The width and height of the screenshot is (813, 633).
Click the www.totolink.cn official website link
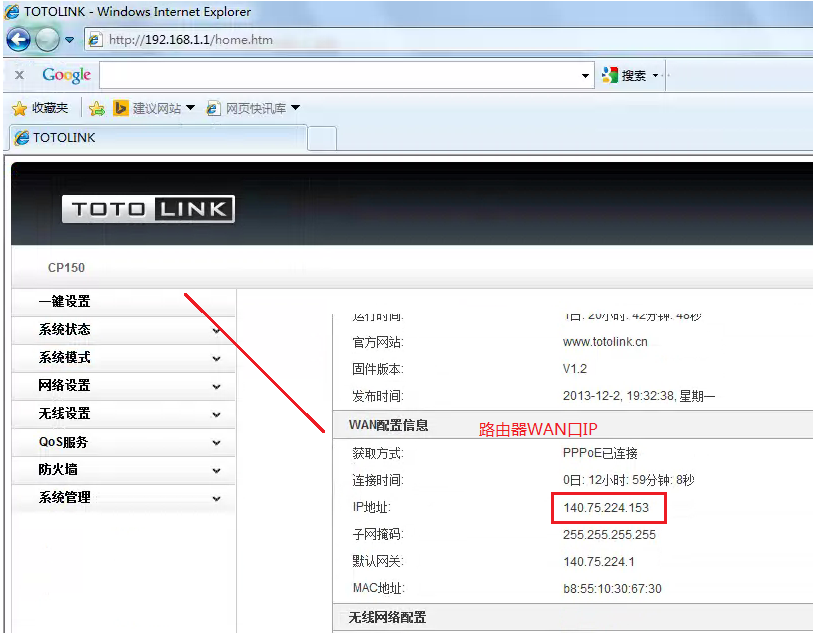click(x=605, y=342)
